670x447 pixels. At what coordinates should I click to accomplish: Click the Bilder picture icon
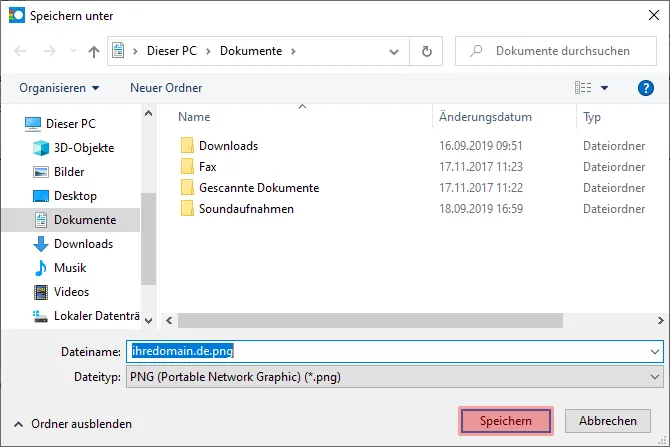tap(41, 172)
